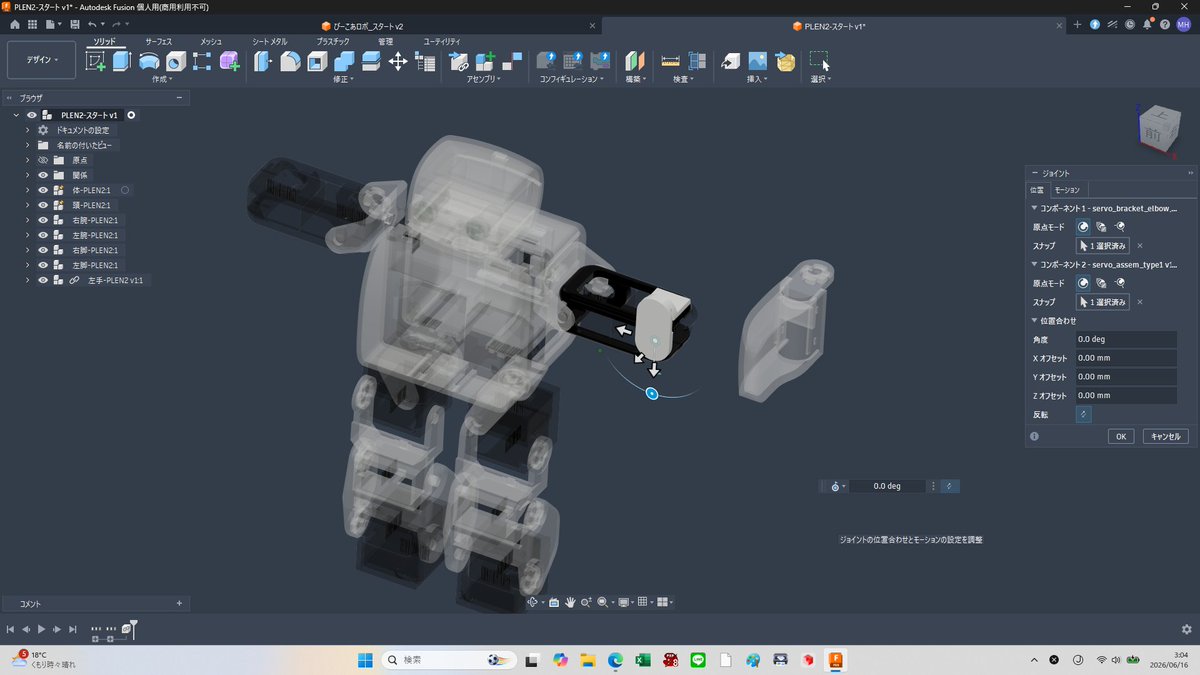Select the Fillet tool in 修正
This screenshot has width=1200, height=675.
coord(290,61)
